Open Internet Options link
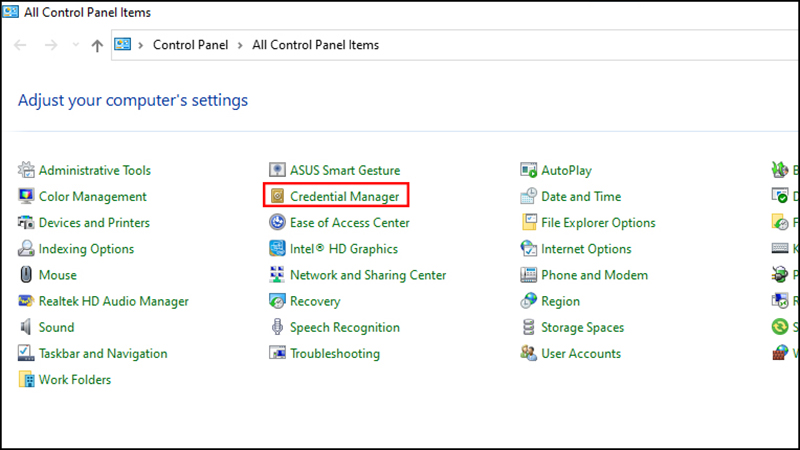The image size is (800, 450). click(x=586, y=249)
